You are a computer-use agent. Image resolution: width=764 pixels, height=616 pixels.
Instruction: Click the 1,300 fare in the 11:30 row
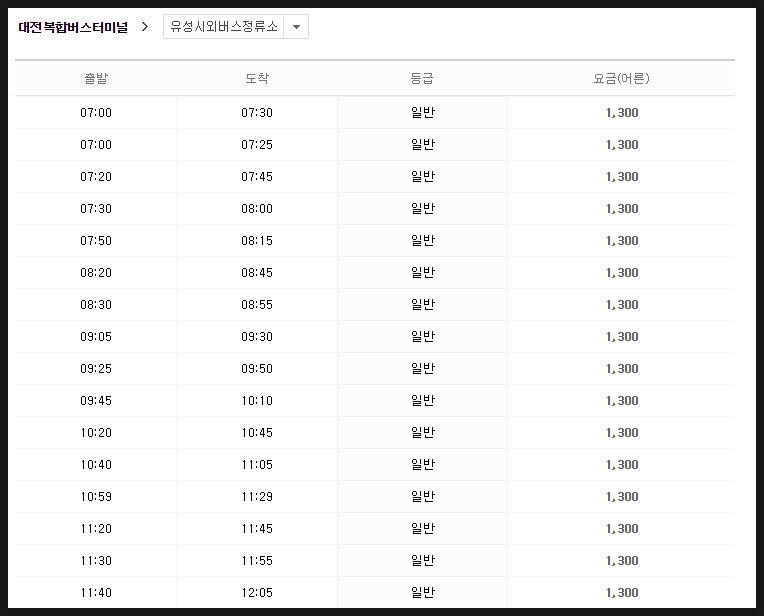622,560
